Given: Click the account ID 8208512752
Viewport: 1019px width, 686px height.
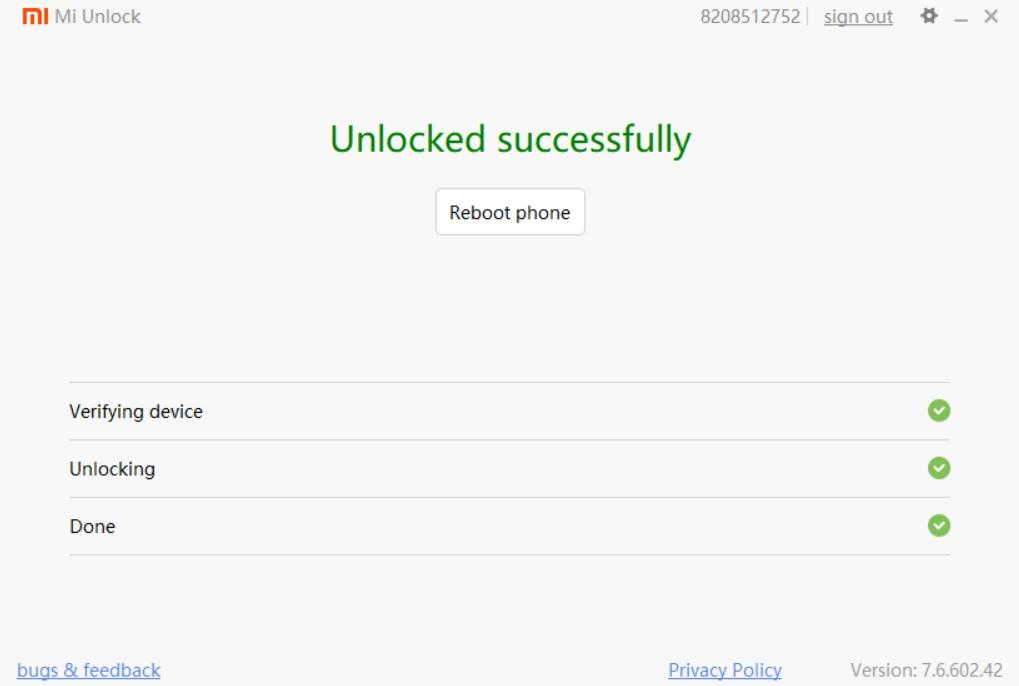Looking at the screenshot, I should (x=751, y=17).
